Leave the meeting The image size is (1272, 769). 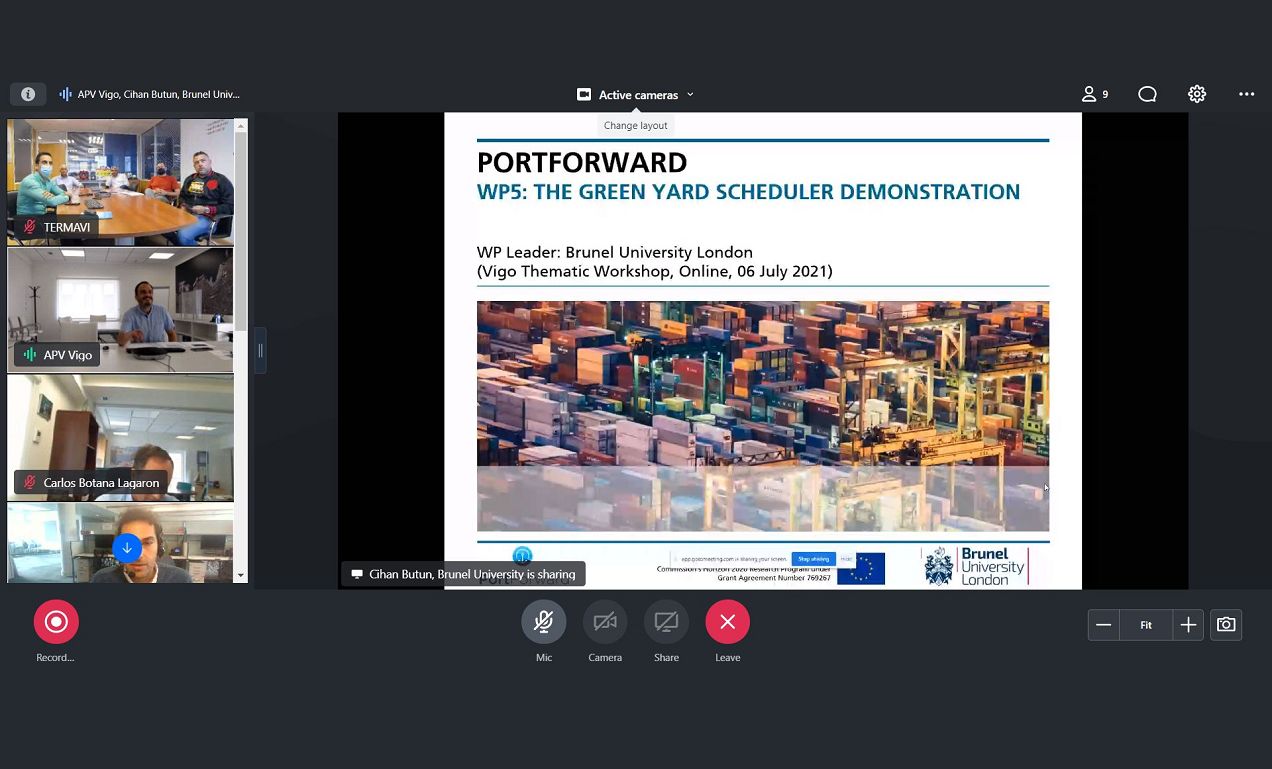point(728,622)
